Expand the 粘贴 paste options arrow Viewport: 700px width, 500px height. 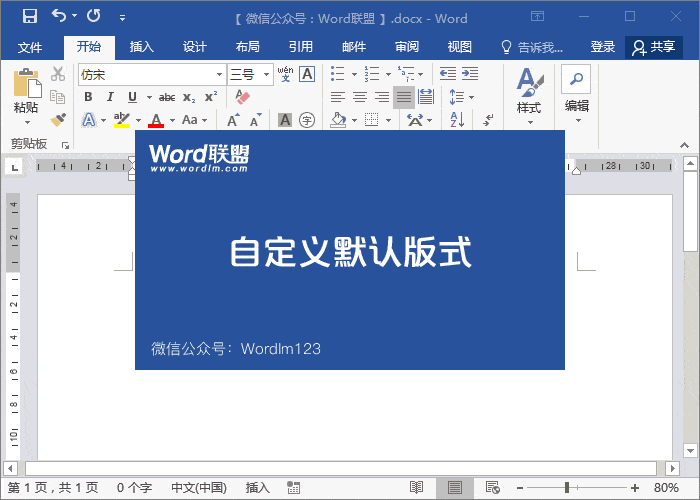tap(27, 122)
